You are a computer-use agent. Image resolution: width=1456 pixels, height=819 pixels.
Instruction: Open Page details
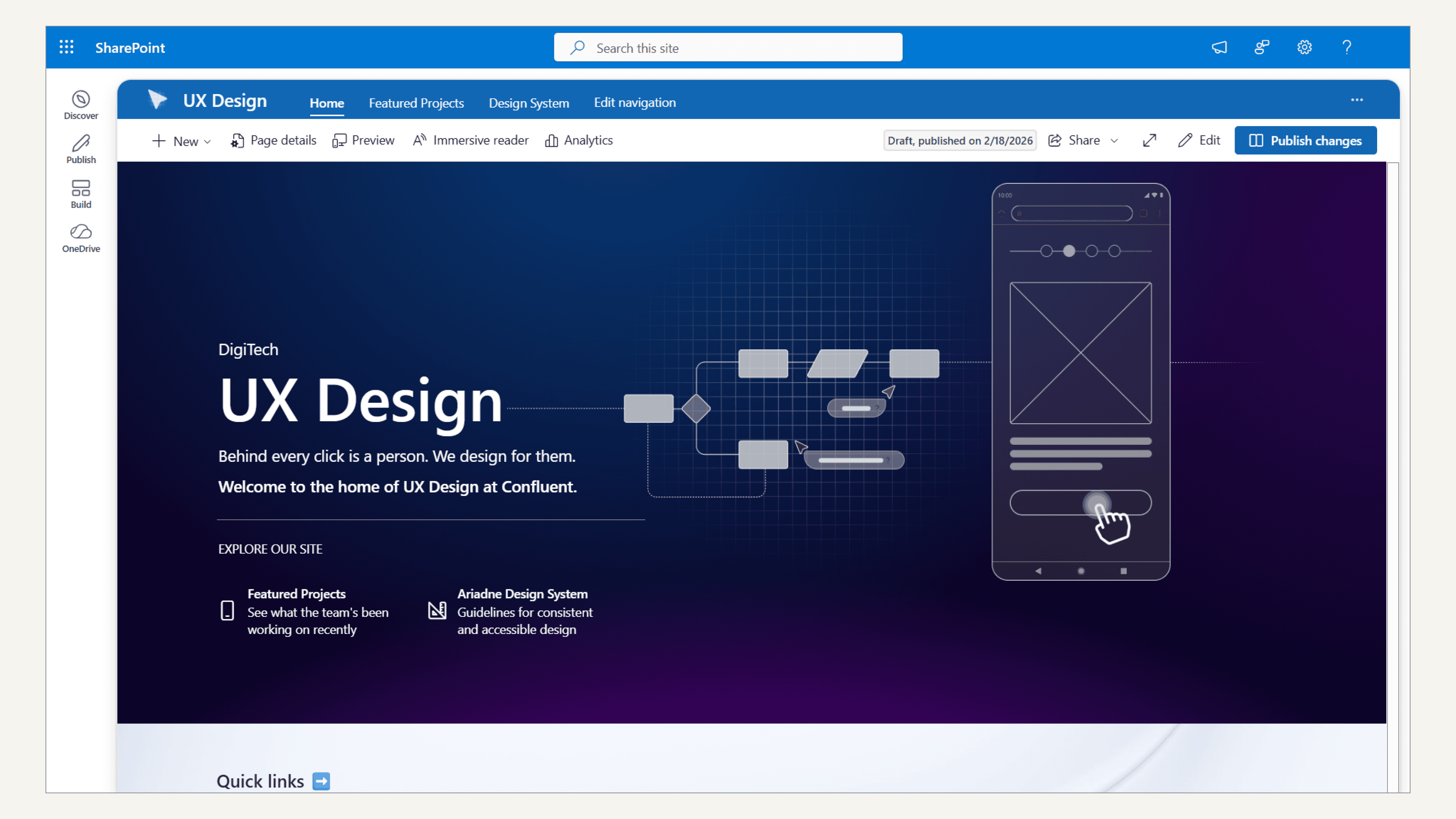[273, 140]
